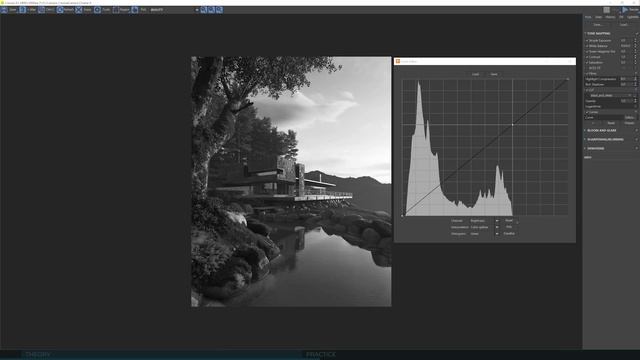Activate the Region render toolbar icon
Image resolution: width=640 pixels, height=360 pixels.
point(116,10)
